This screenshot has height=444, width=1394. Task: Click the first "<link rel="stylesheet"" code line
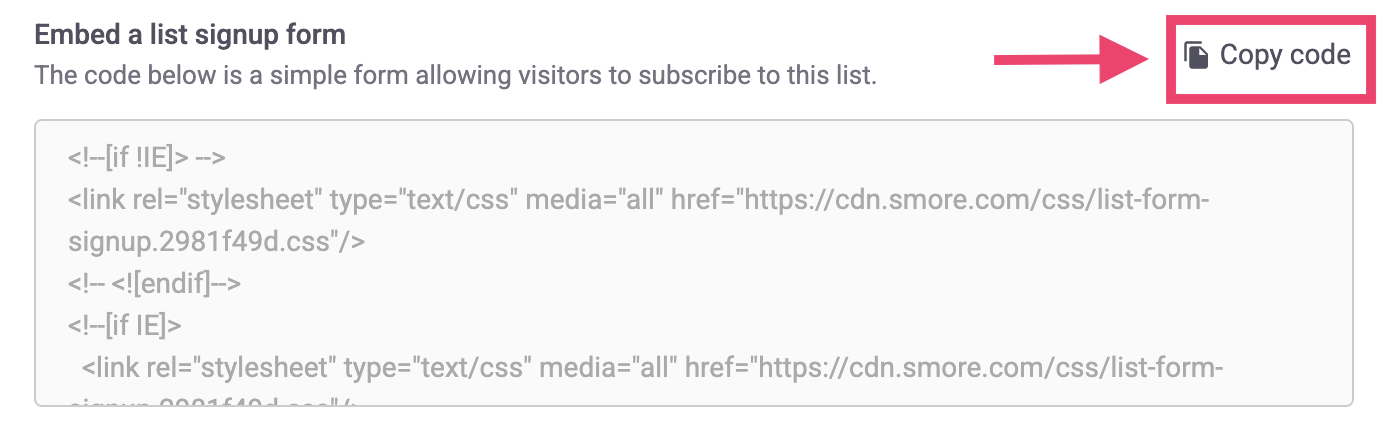pos(640,200)
